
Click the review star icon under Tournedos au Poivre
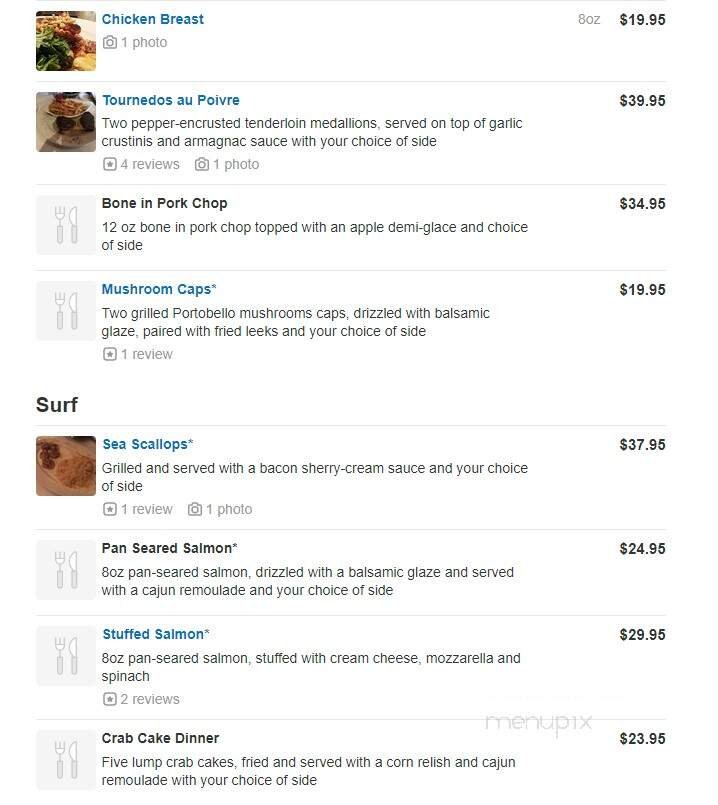[x=110, y=165]
